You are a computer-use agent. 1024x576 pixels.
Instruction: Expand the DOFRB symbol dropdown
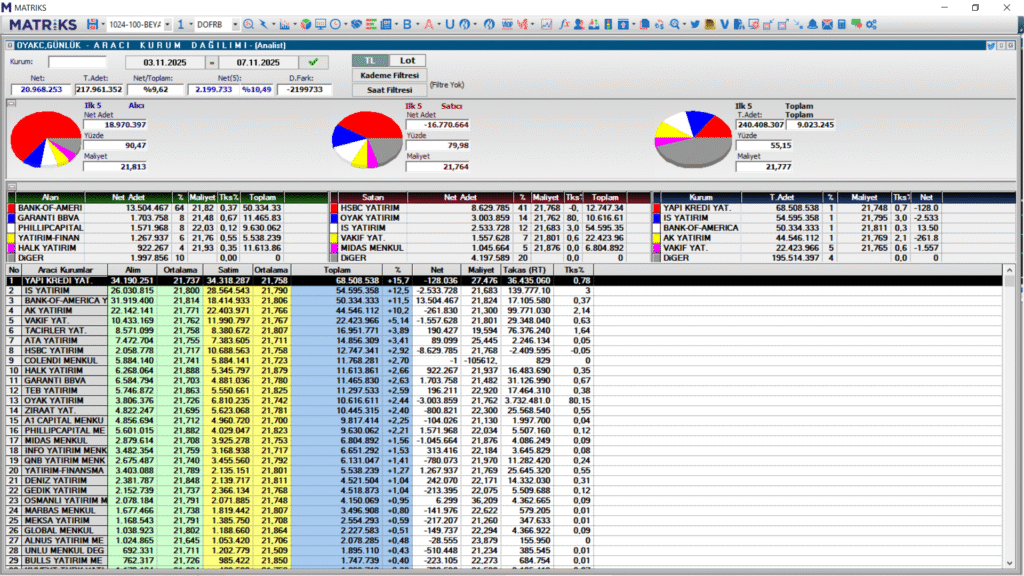click(x=234, y=23)
